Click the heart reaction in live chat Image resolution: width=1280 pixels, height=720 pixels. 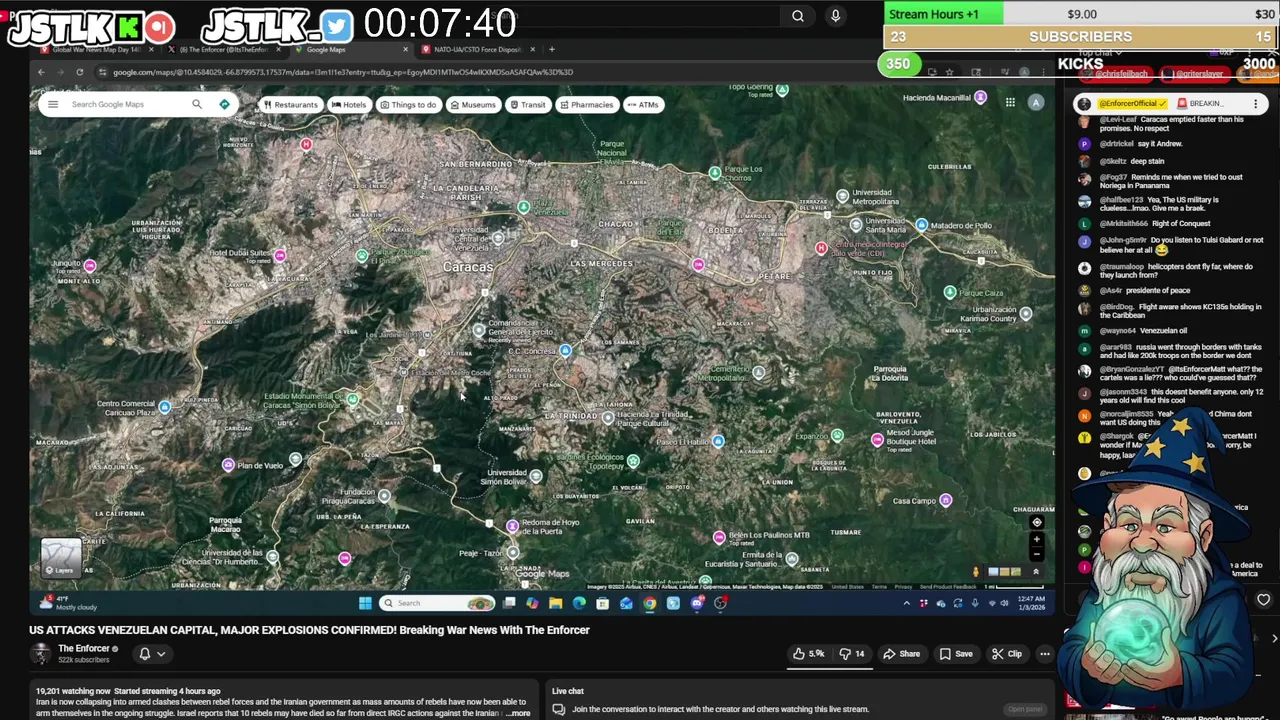point(1263,600)
